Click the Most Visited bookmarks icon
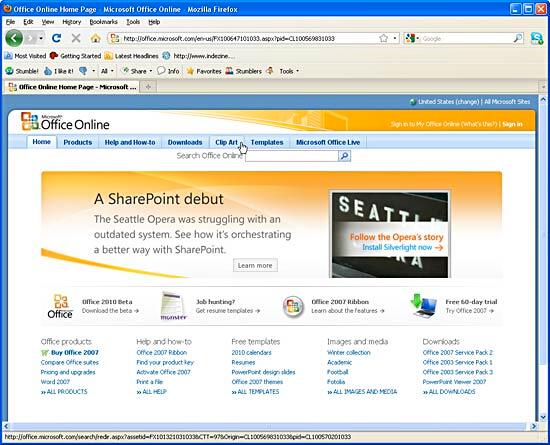This screenshot has width=550, height=445. point(8,56)
